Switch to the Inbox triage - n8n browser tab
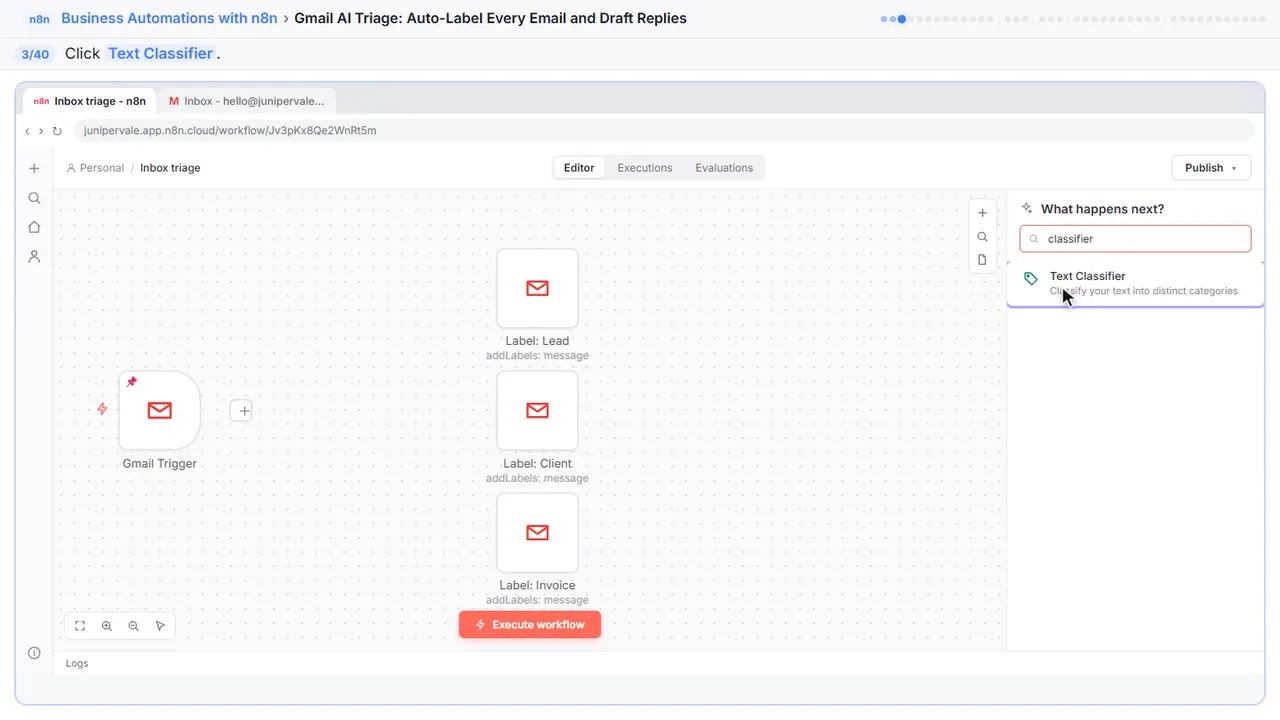1280x720 pixels. pyautogui.click(x=90, y=101)
